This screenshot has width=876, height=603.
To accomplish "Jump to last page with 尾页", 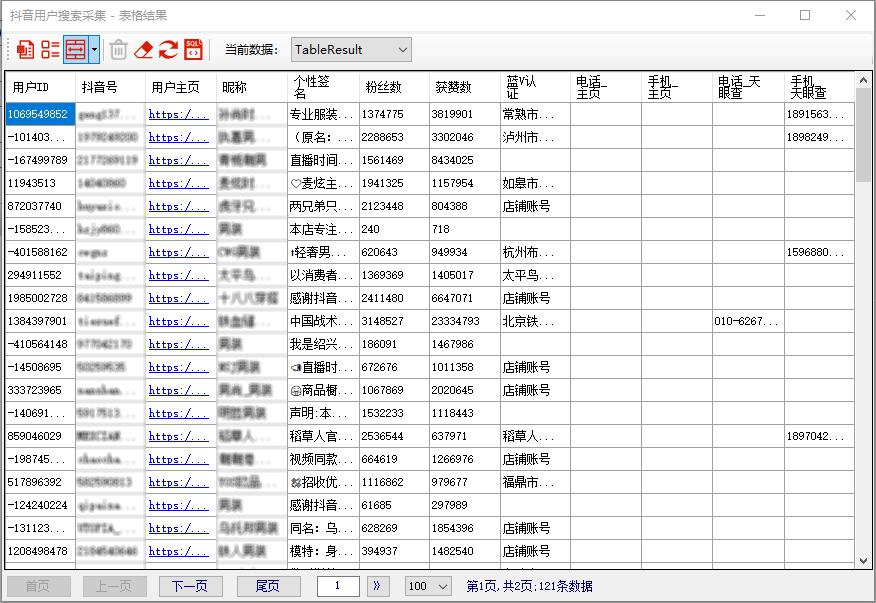I will 268,586.
